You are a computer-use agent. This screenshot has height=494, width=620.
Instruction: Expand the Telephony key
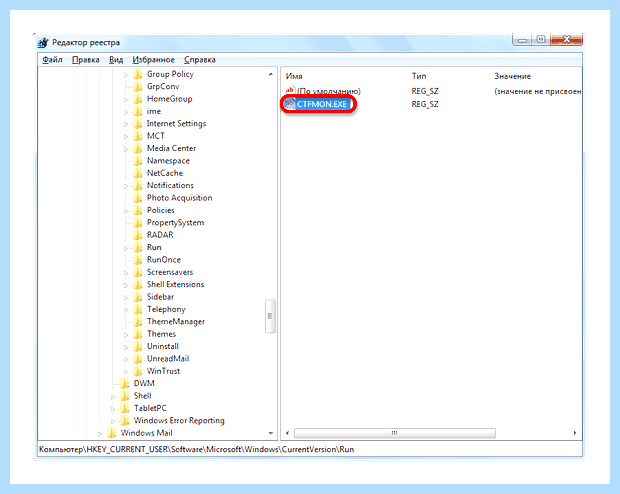pos(126,310)
